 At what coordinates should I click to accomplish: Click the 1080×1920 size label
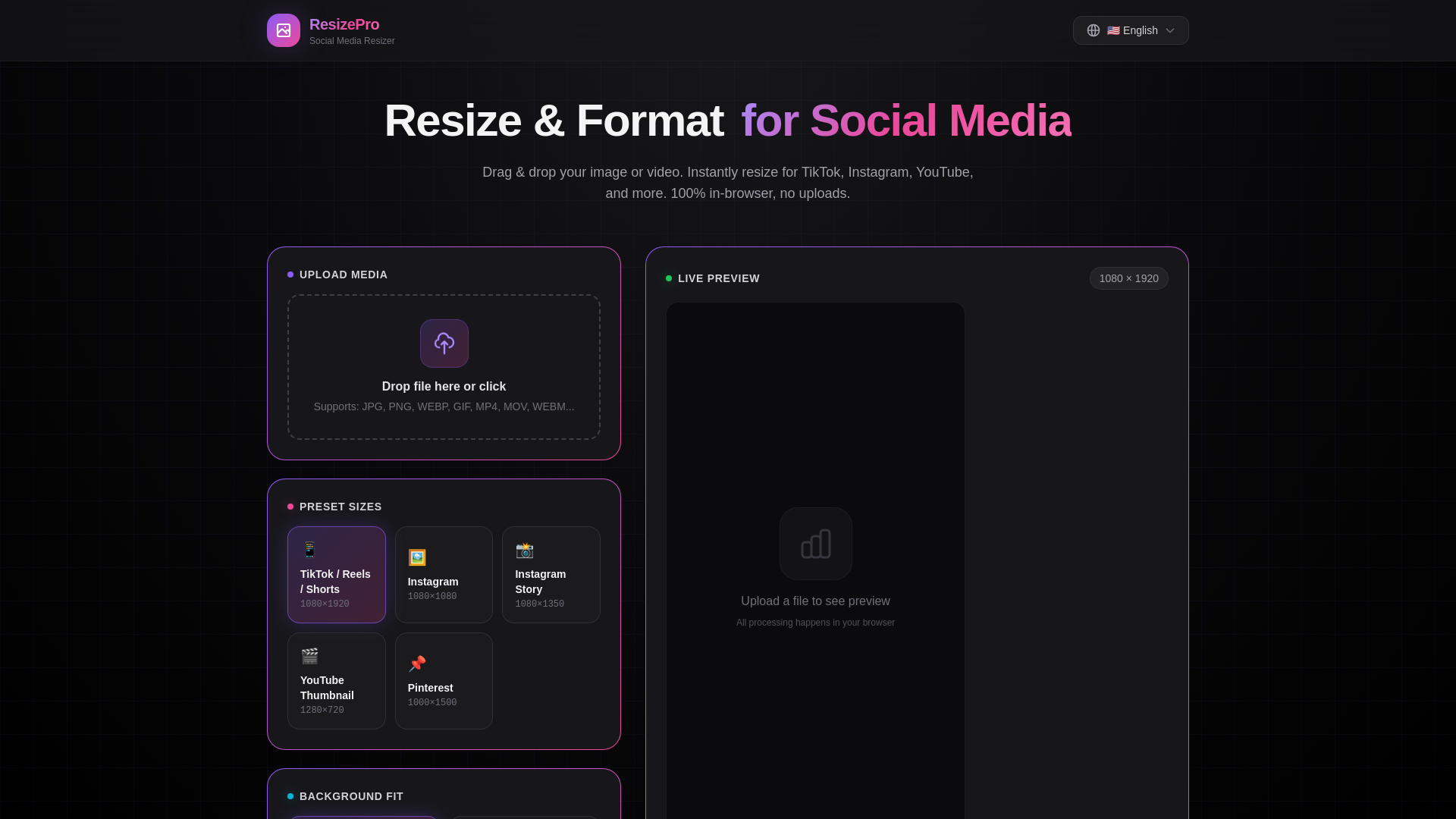point(325,604)
